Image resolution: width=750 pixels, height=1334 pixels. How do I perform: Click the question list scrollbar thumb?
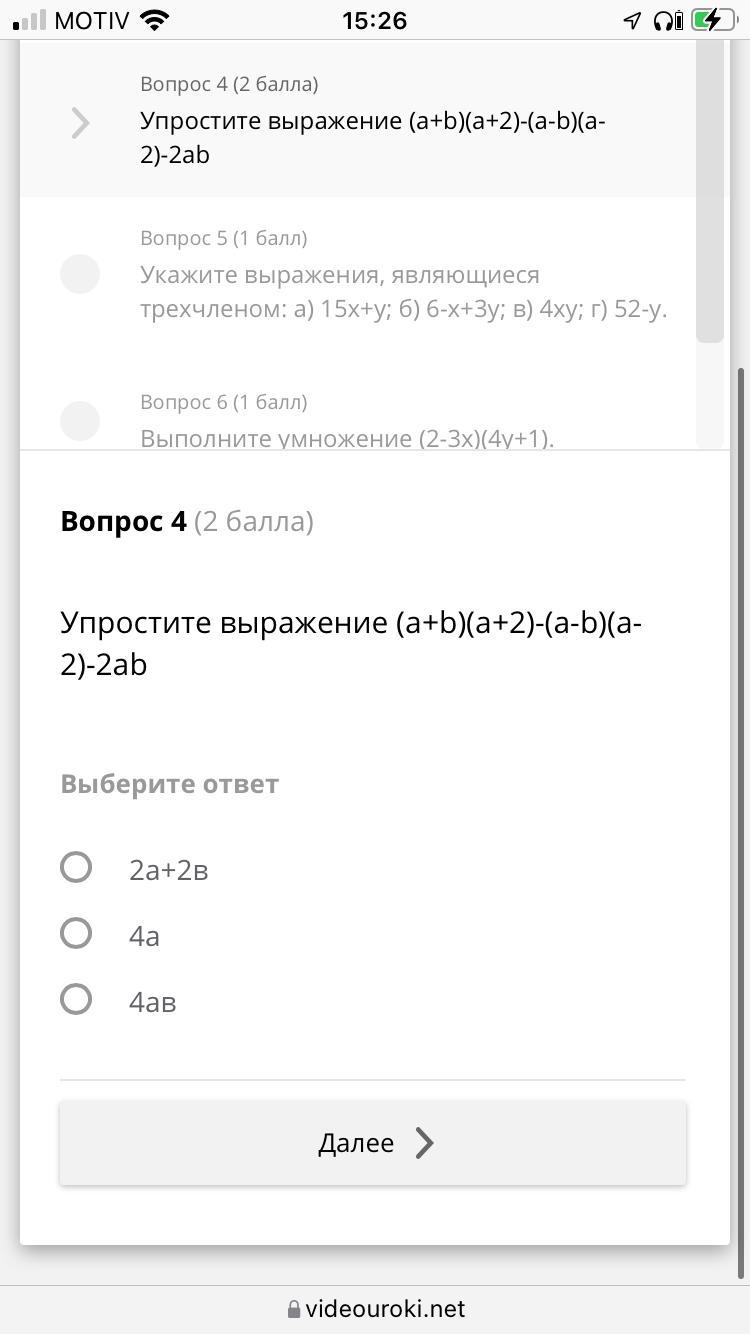click(x=710, y=190)
